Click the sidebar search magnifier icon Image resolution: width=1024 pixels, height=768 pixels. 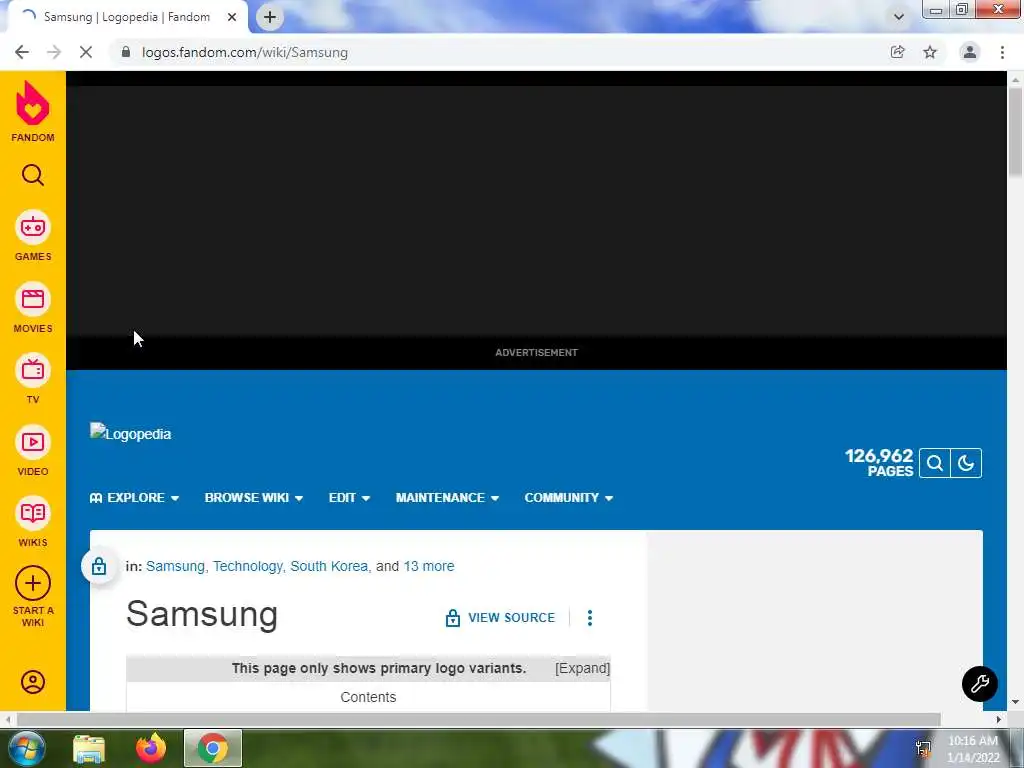click(x=33, y=175)
